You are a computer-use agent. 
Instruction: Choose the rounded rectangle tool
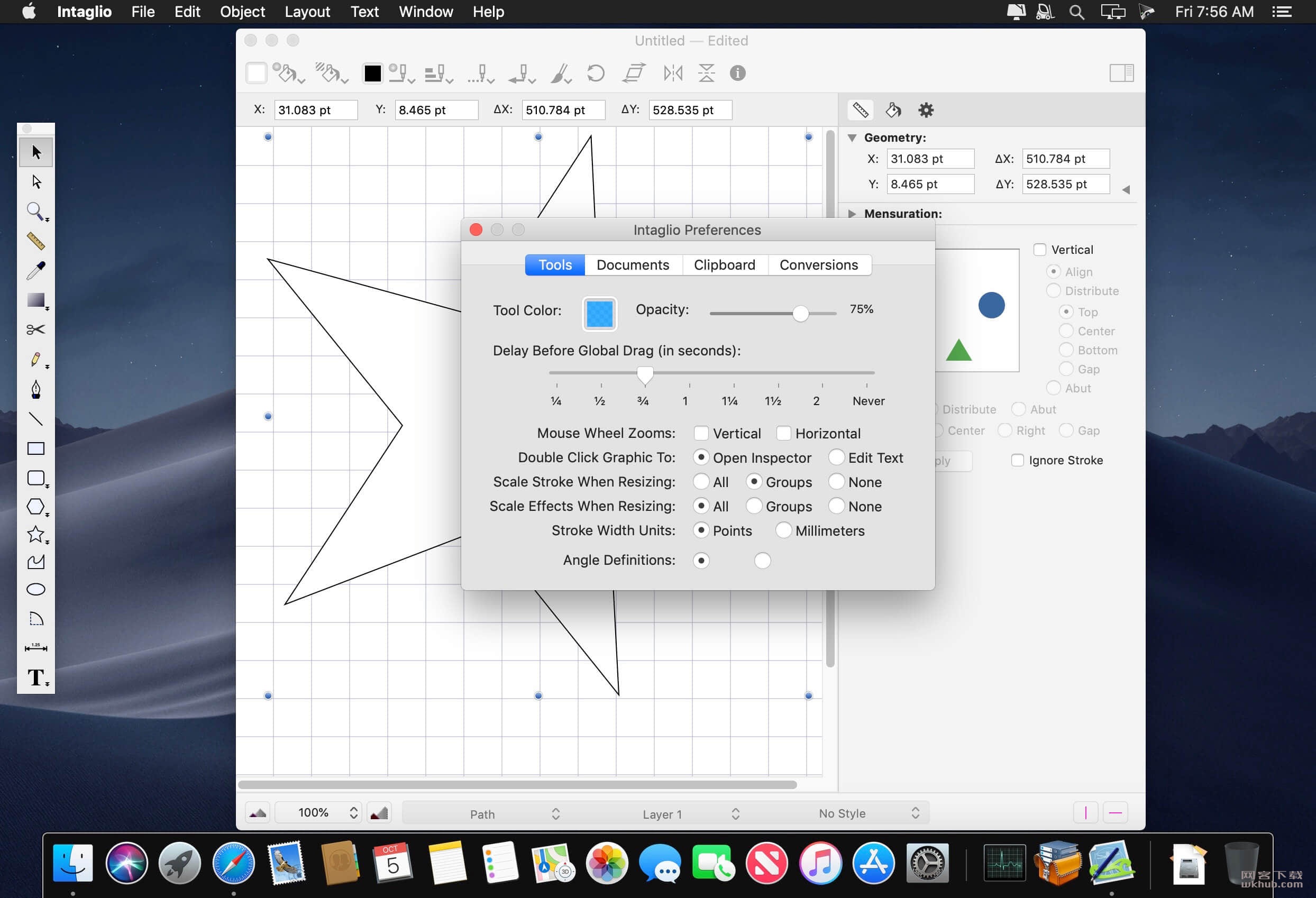click(x=36, y=479)
